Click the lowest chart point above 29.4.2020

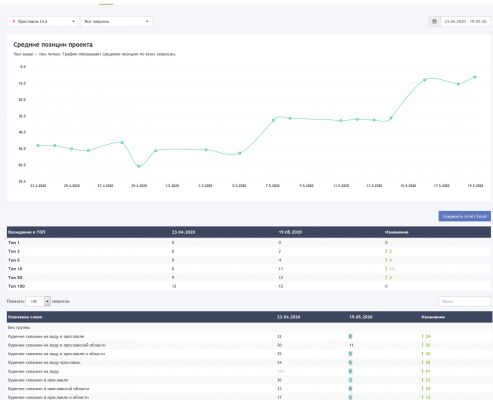pyautogui.click(x=139, y=166)
